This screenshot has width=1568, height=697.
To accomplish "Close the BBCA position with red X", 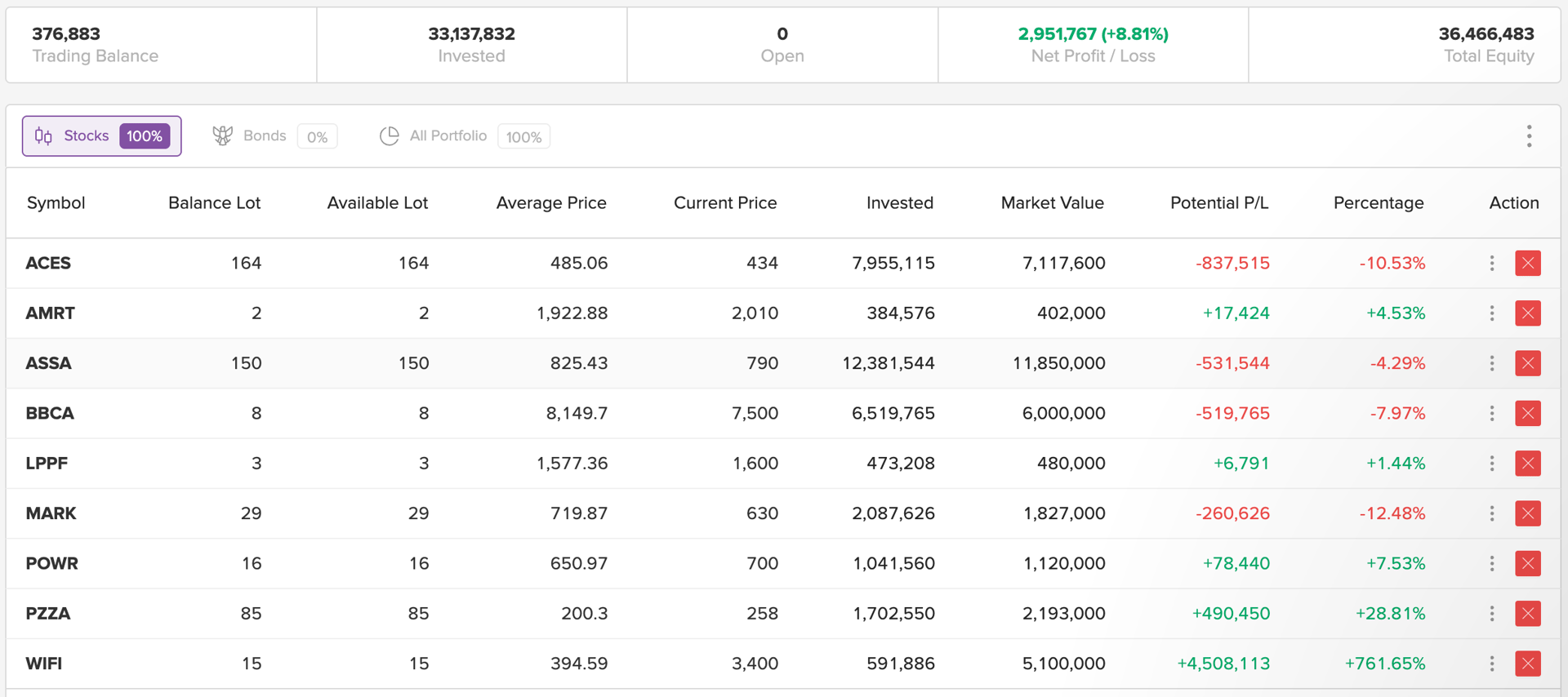I will (x=1527, y=413).
